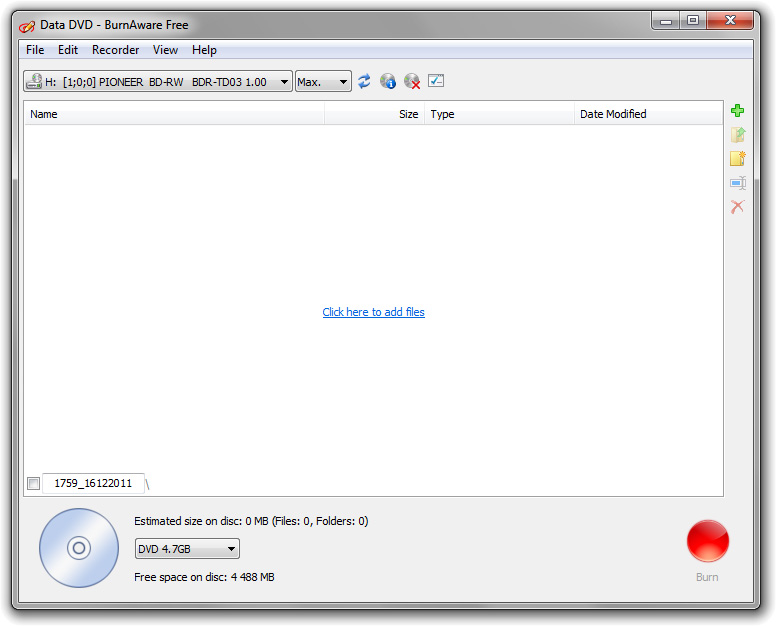Click the red Burn button

tap(708, 541)
